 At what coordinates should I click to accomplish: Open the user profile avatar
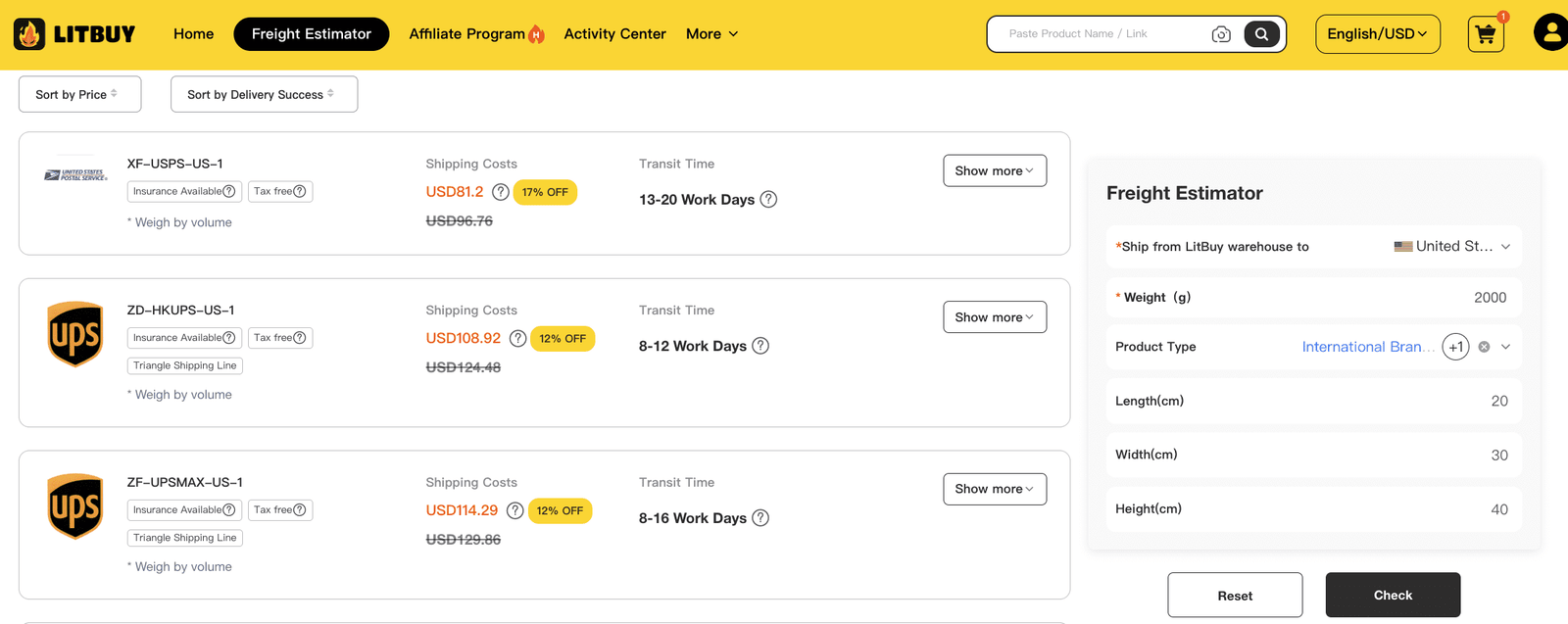click(1551, 32)
